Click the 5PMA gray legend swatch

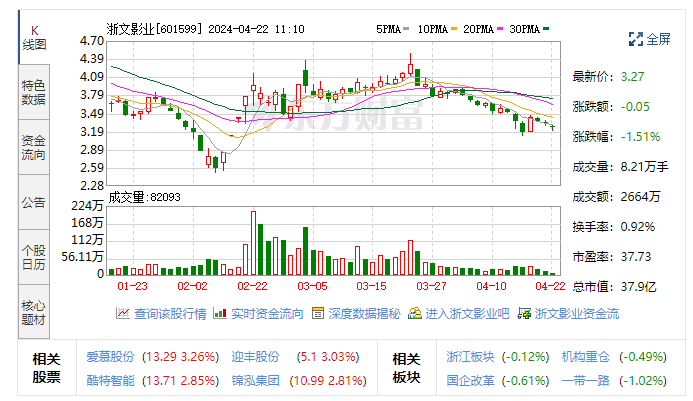(x=406, y=29)
